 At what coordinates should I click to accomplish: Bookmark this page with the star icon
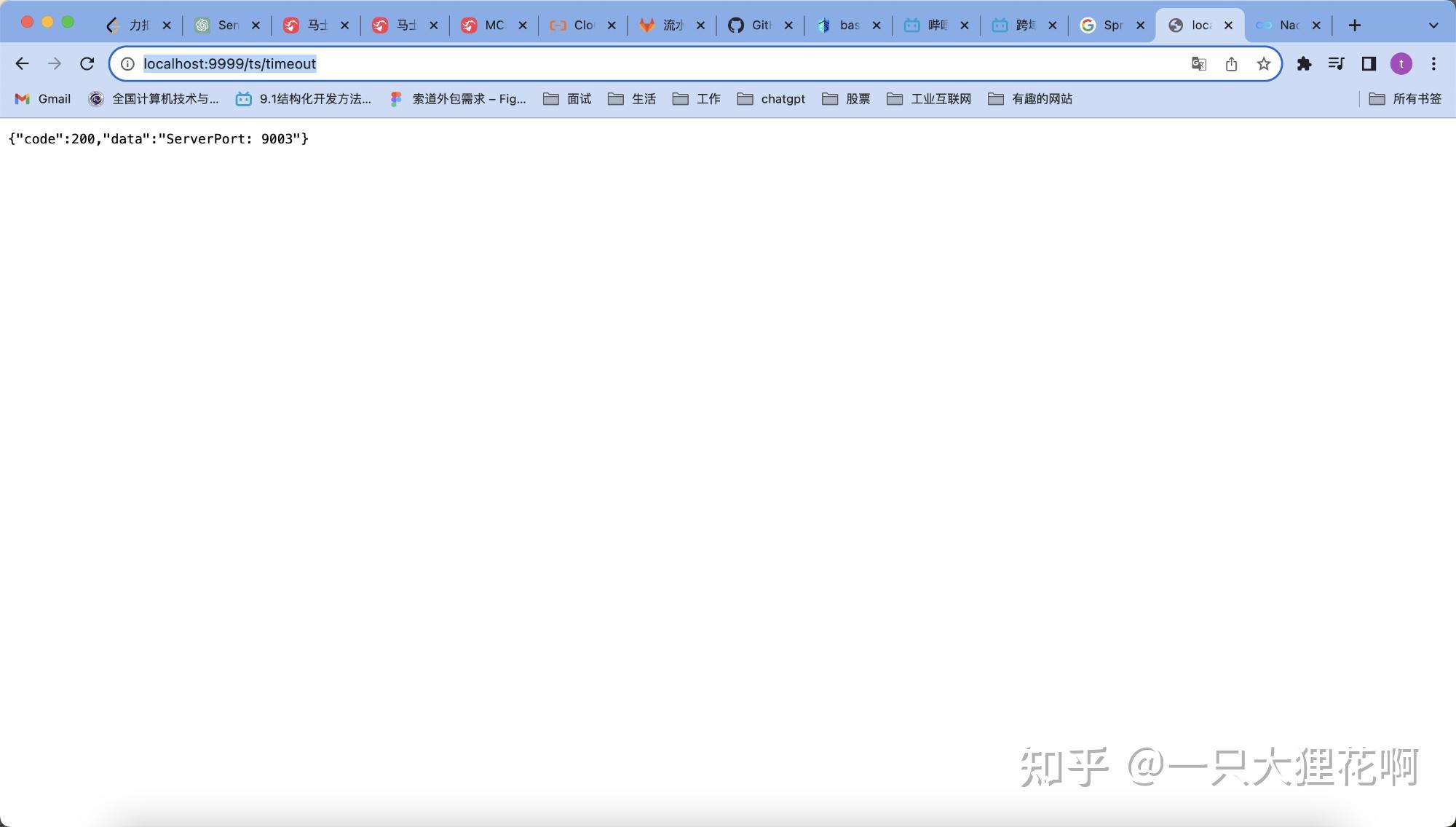(1264, 64)
